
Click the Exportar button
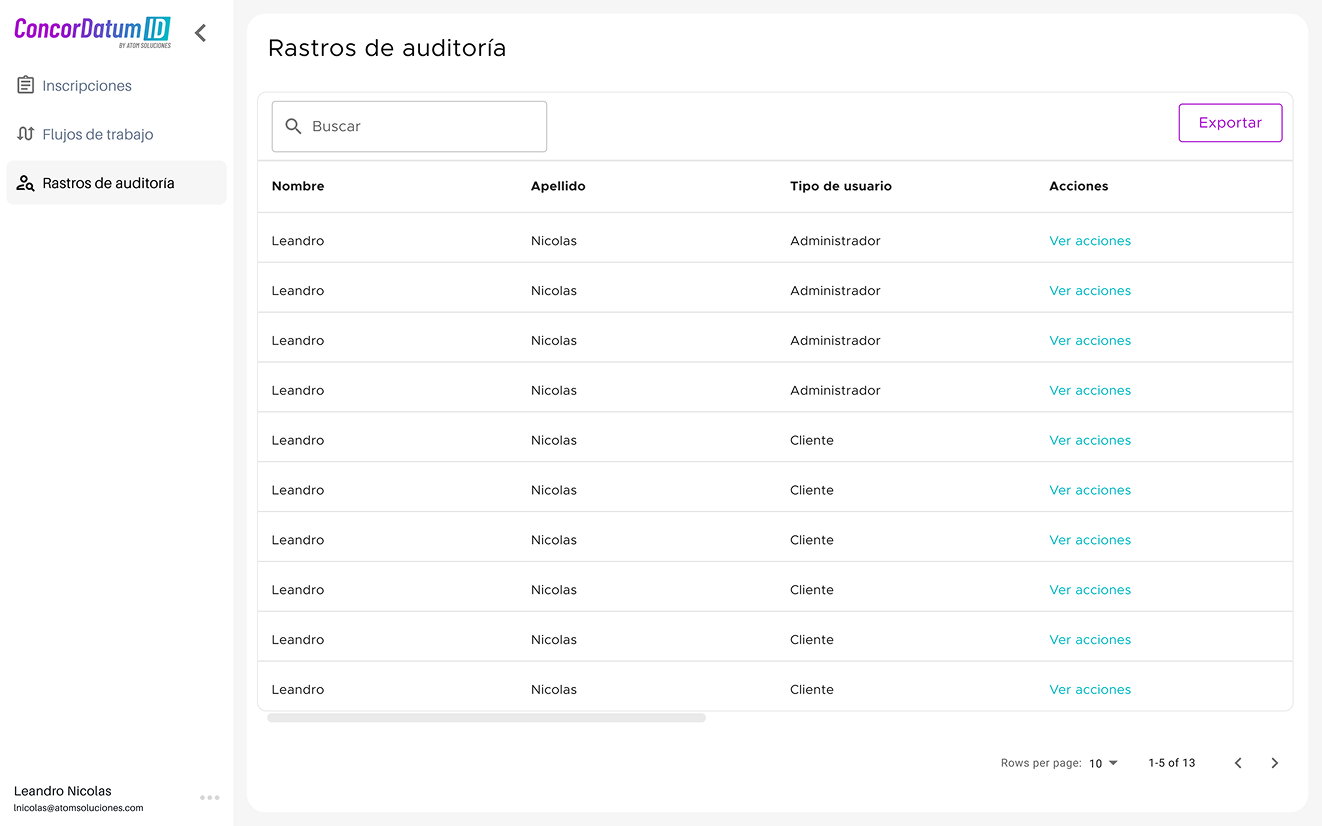[x=1230, y=123]
